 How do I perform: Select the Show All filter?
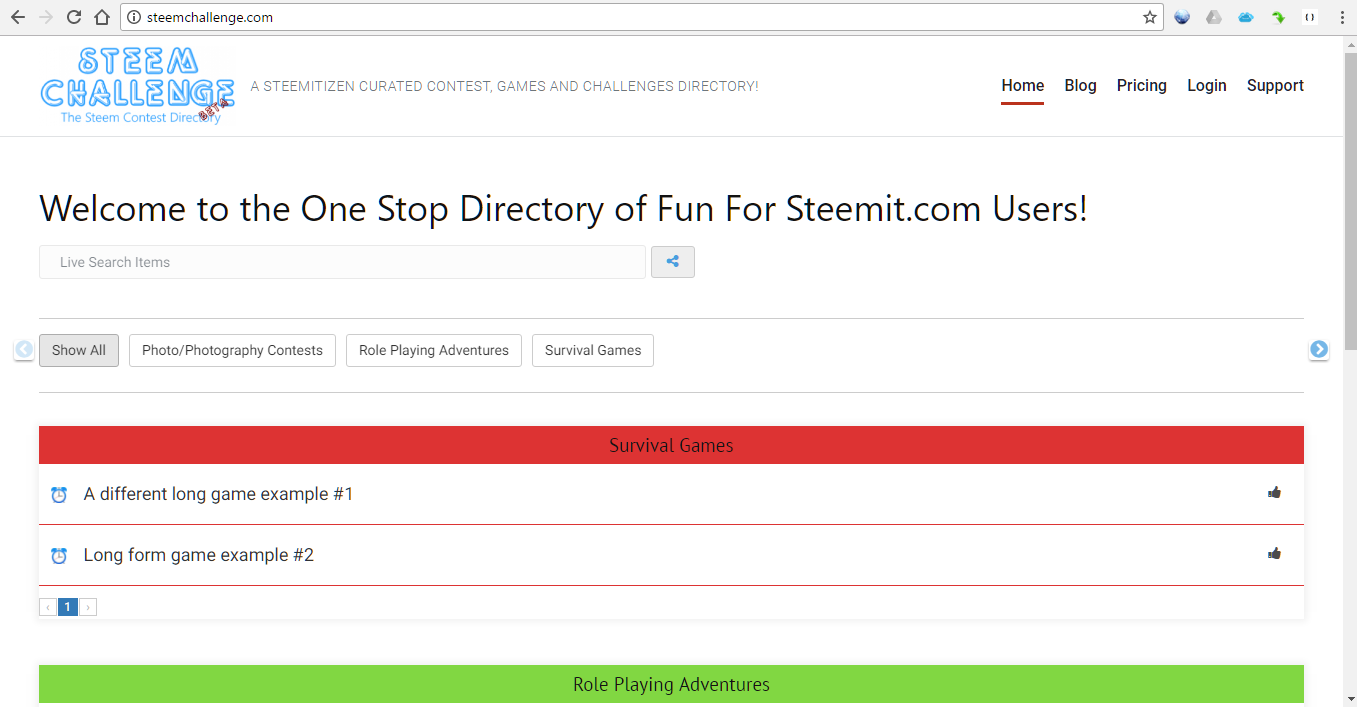tap(79, 350)
